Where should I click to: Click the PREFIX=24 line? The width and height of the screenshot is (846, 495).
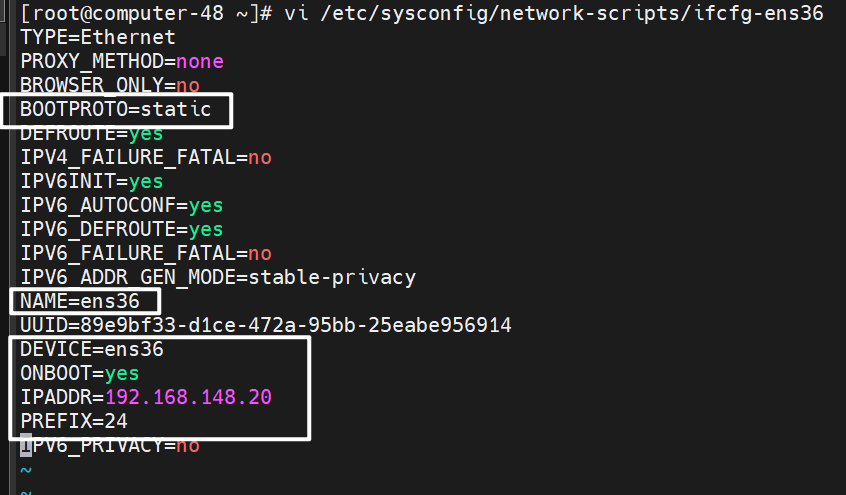click(x=74, y=421)
